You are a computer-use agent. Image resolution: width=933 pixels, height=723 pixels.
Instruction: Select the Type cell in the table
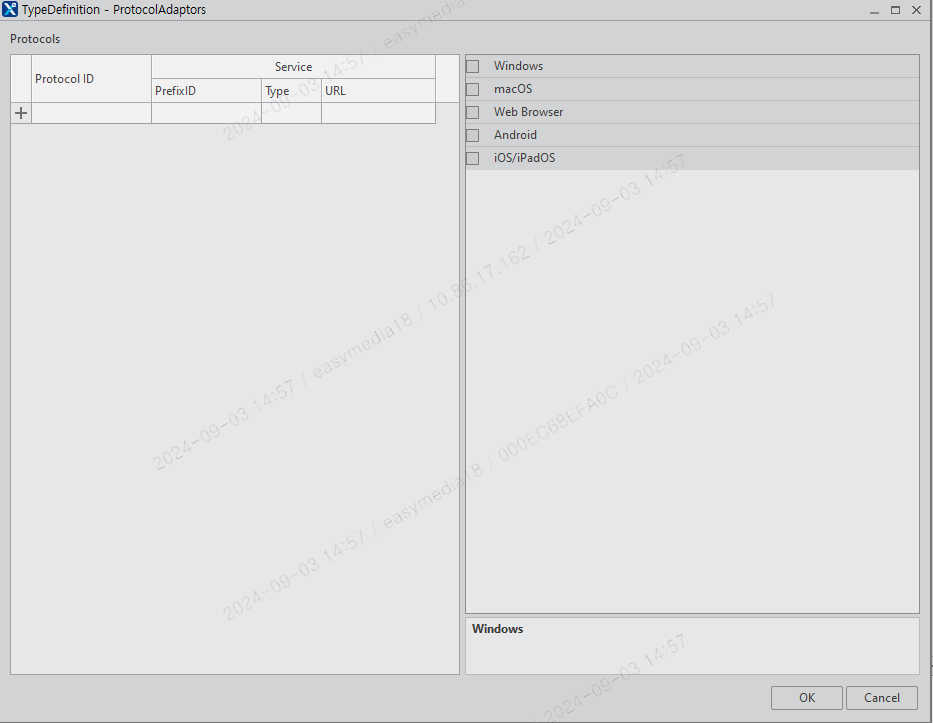click(x=291, y=112)
